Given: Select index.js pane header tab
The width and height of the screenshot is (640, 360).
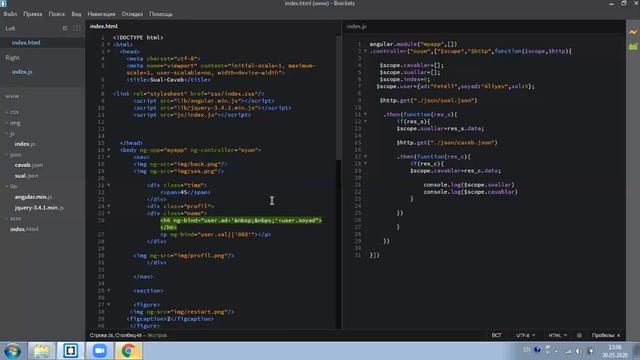Looking at the screenshot, I should pos(356,27).
